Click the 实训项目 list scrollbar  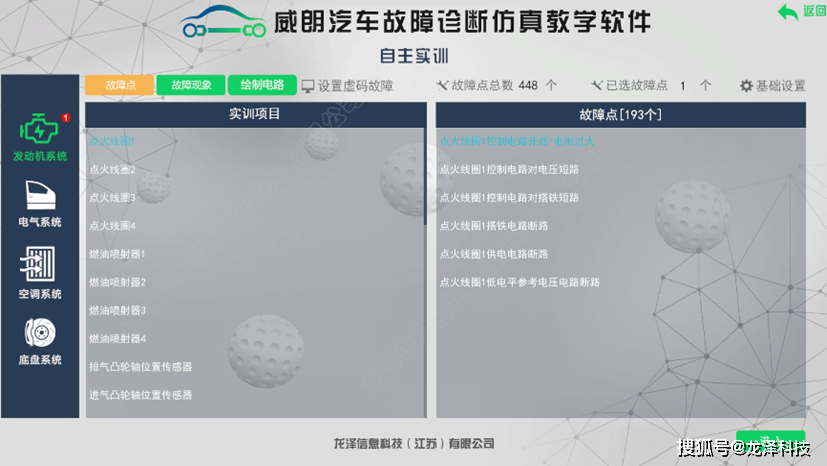click(425, 177)
